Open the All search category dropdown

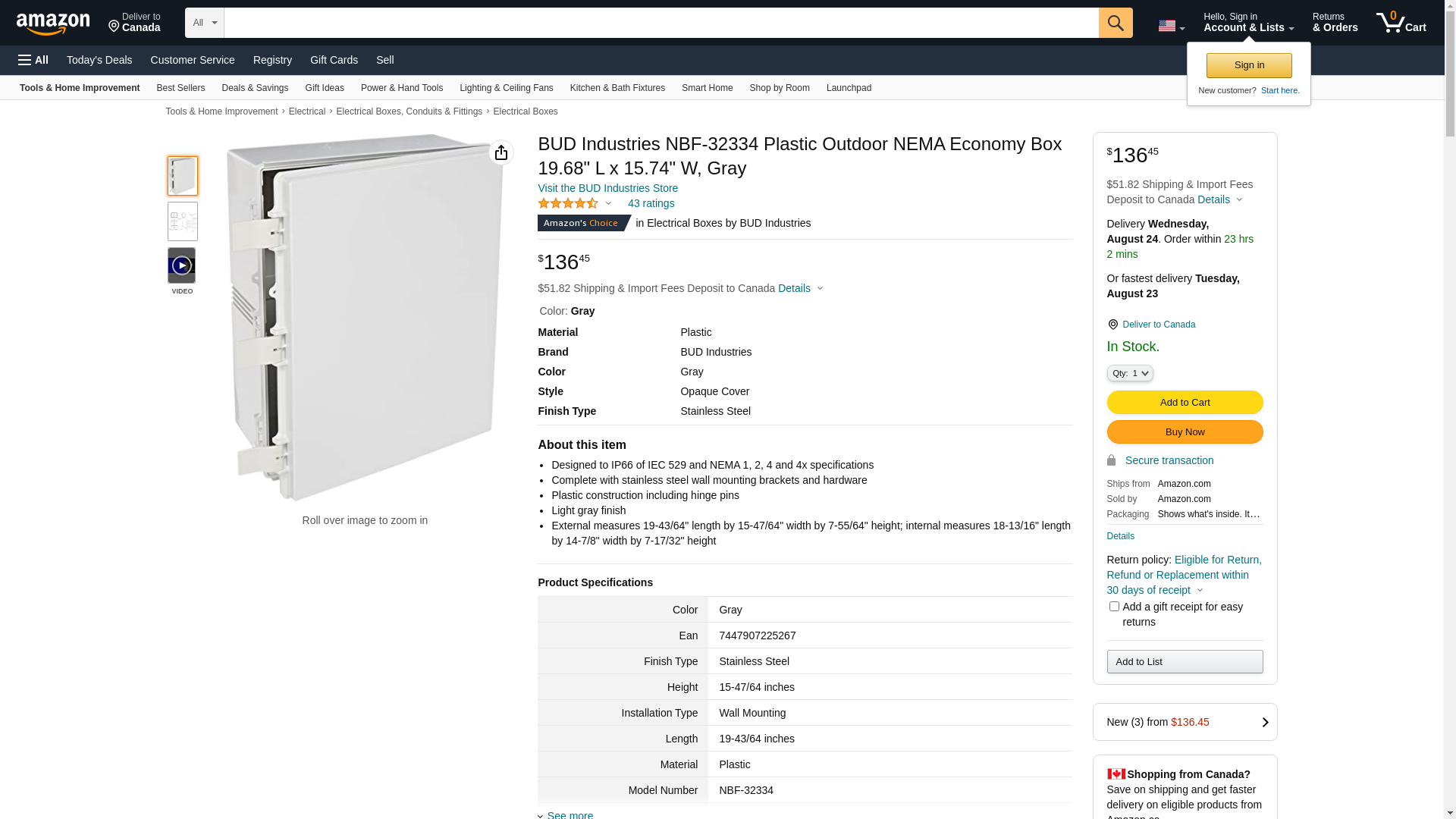click(x=204, y=23)
